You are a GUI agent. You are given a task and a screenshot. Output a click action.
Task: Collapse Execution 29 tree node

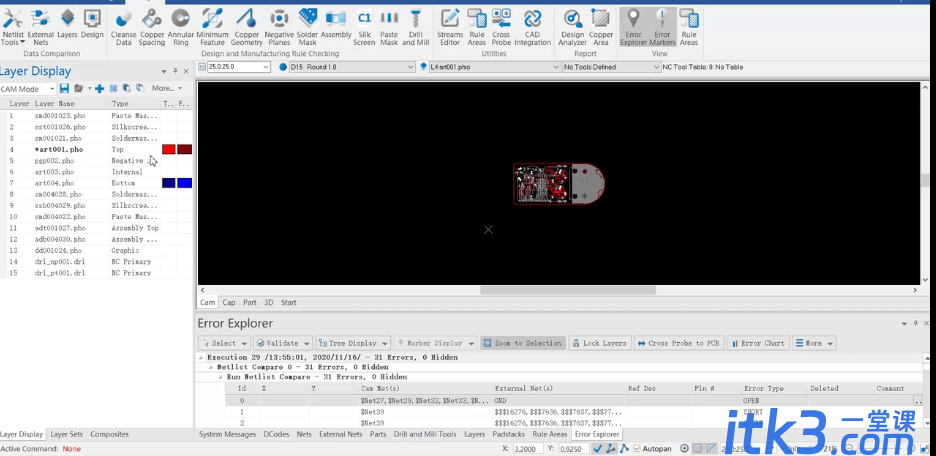[202, 358]
